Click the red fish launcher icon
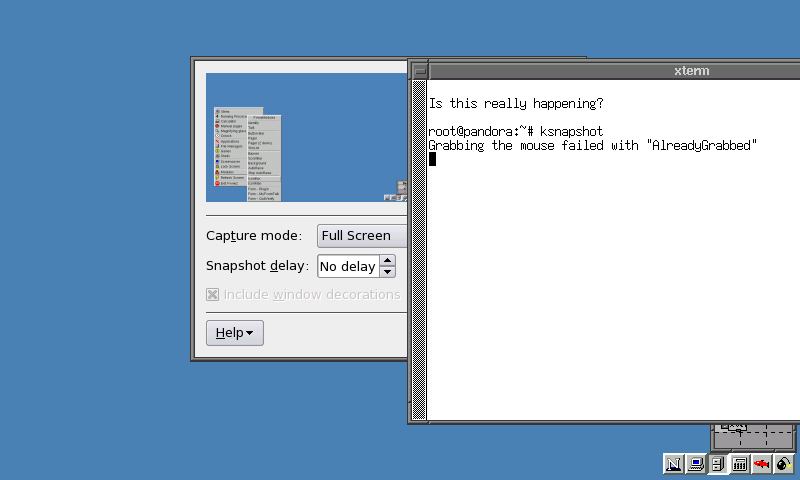 (762, 464)
